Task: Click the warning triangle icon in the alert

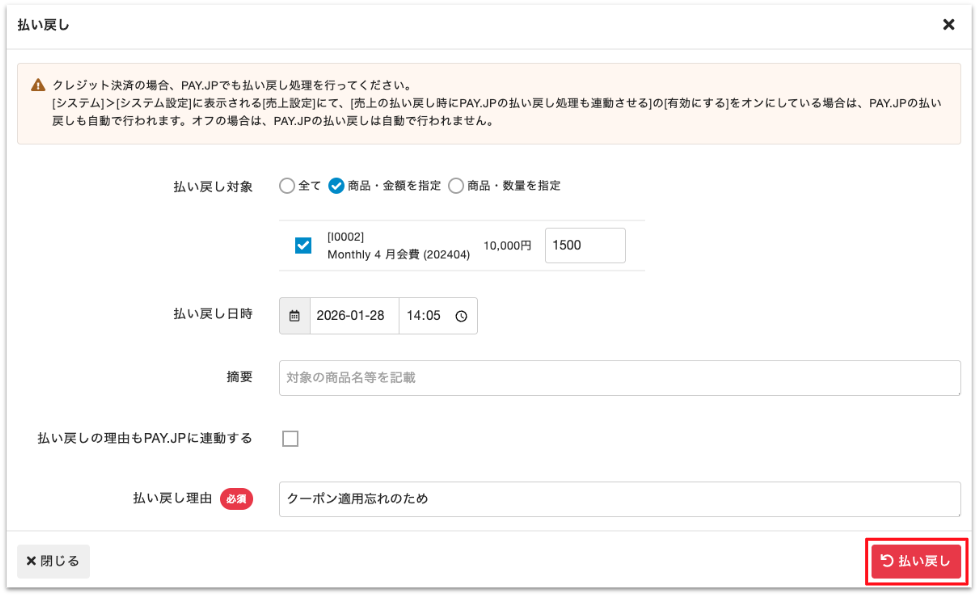Action: [x=38, y=86]
